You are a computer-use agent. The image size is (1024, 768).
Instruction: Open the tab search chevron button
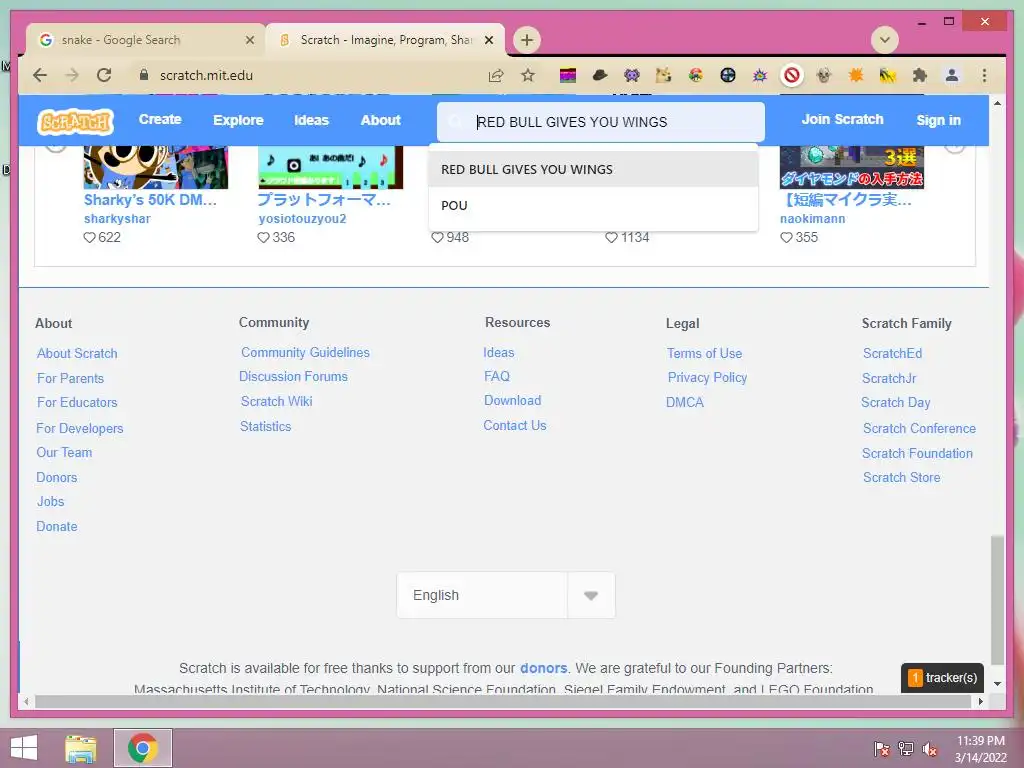(x=885, y=40)
